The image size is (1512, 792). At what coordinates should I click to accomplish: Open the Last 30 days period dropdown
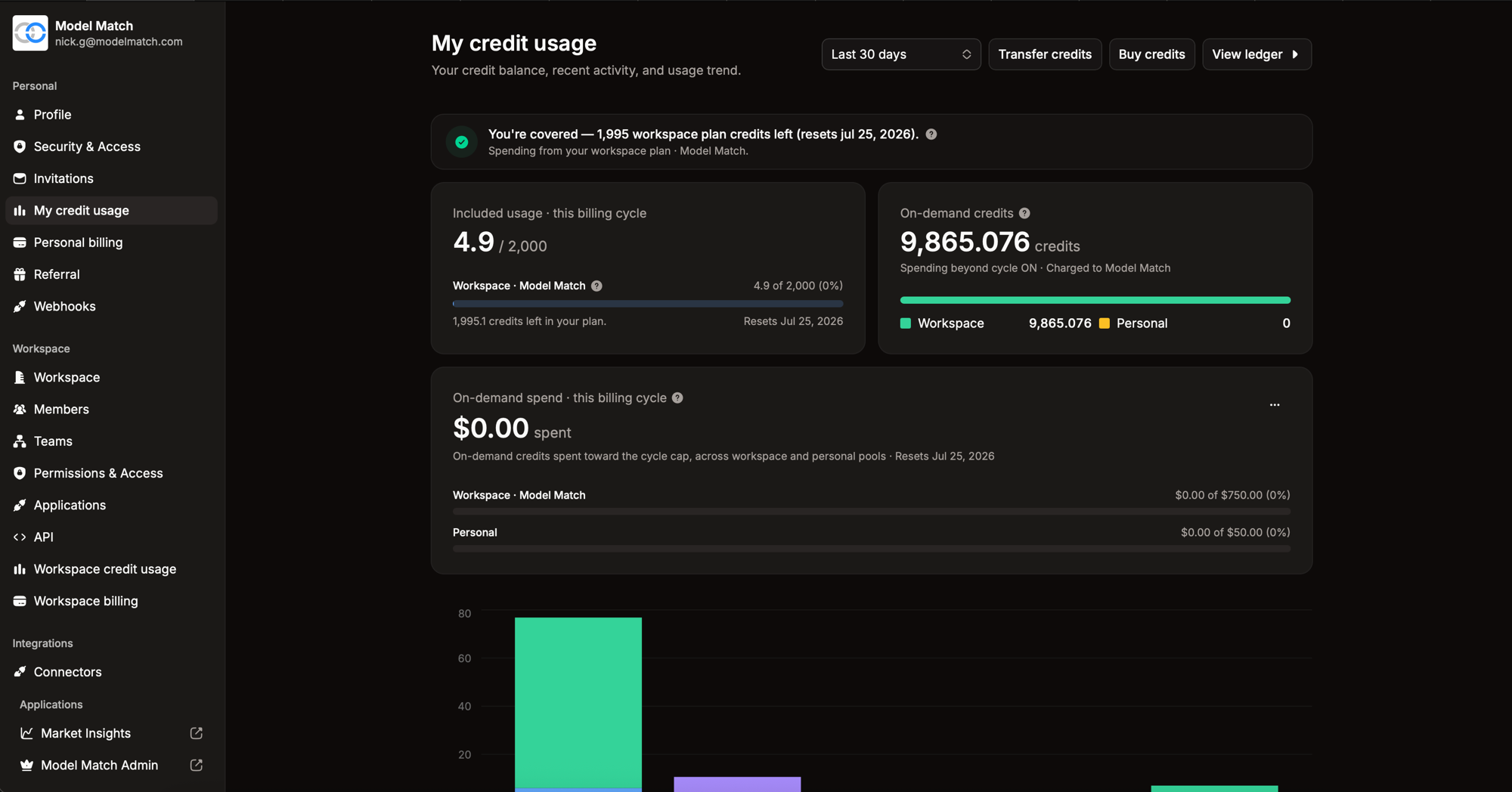pyautogui.click(x=901, y=54)
